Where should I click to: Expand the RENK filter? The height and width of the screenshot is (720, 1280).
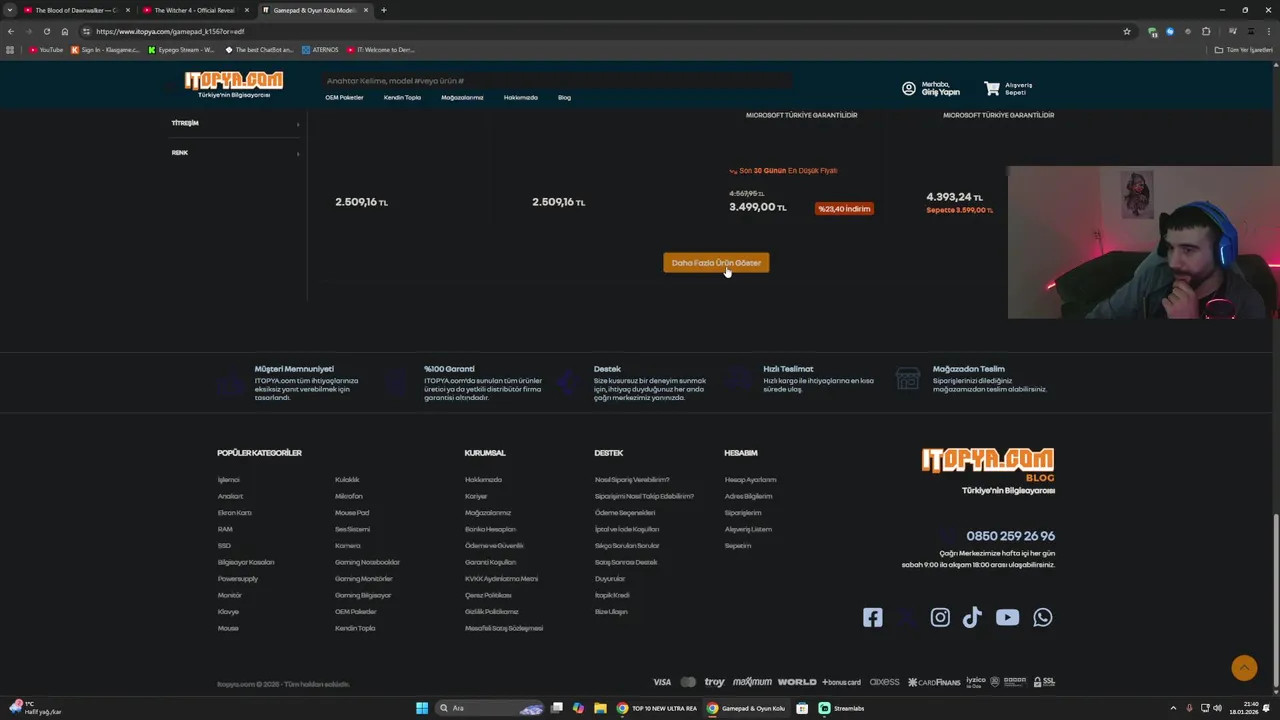[235, 153]
